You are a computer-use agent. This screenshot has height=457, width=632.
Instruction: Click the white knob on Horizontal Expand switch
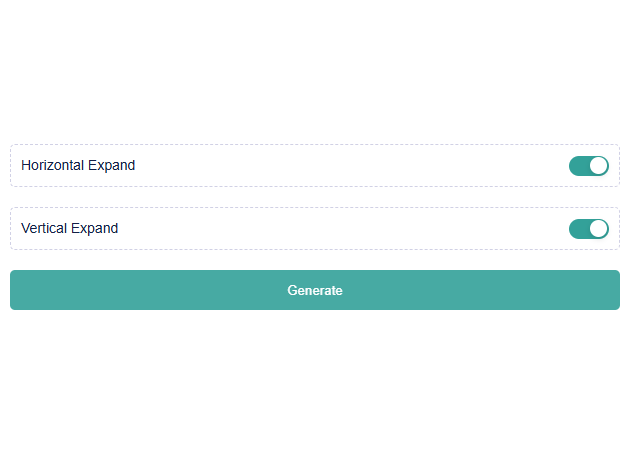point(598,166)
